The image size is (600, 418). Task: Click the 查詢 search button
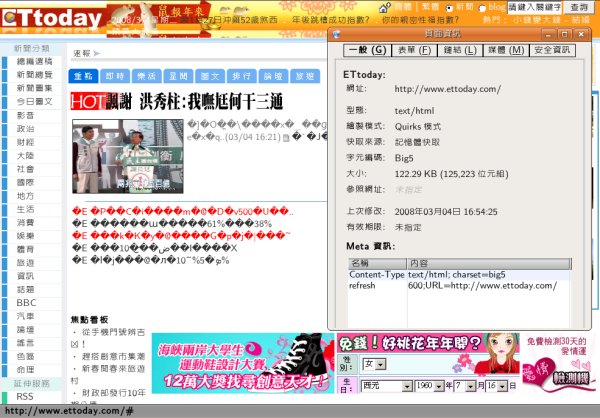(578, 7)
